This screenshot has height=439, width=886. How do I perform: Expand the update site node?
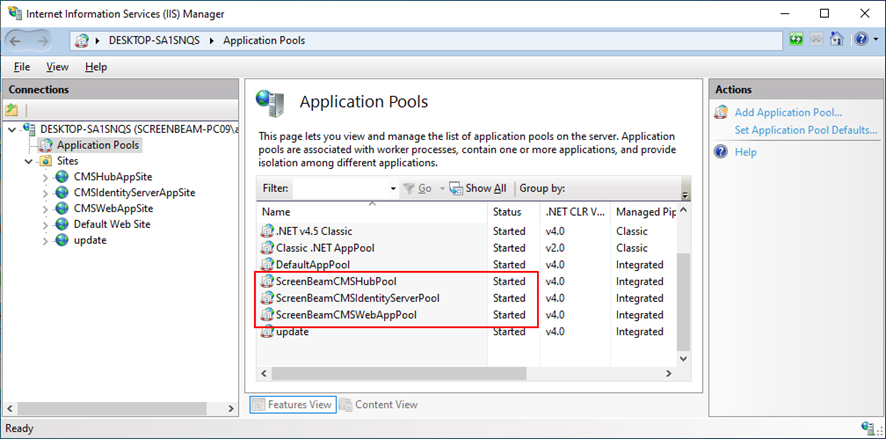point(45,241)
